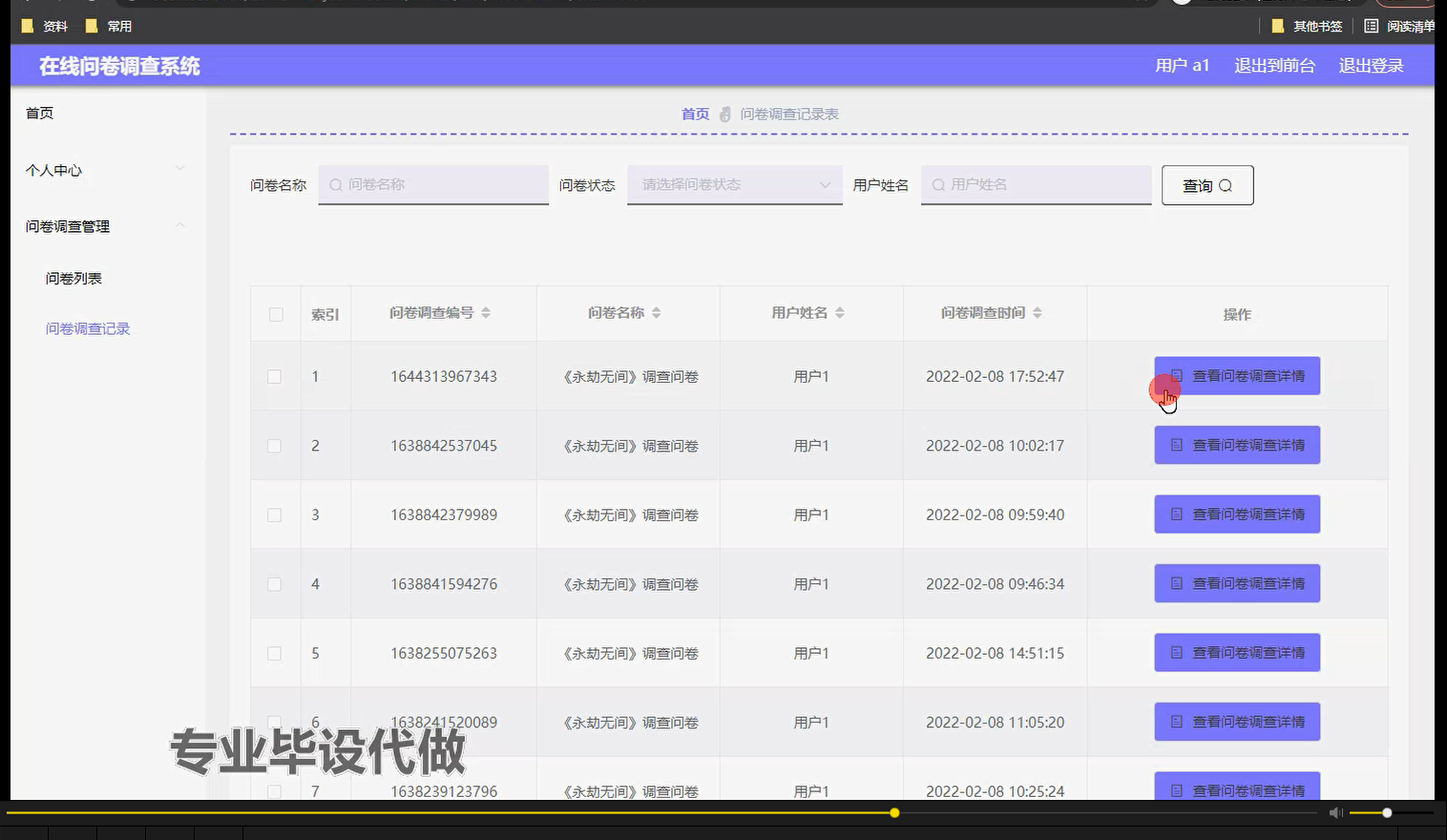The image size is (1447, 840).
Task: Check the checkbox for row index 1
Action: (274, 376)
